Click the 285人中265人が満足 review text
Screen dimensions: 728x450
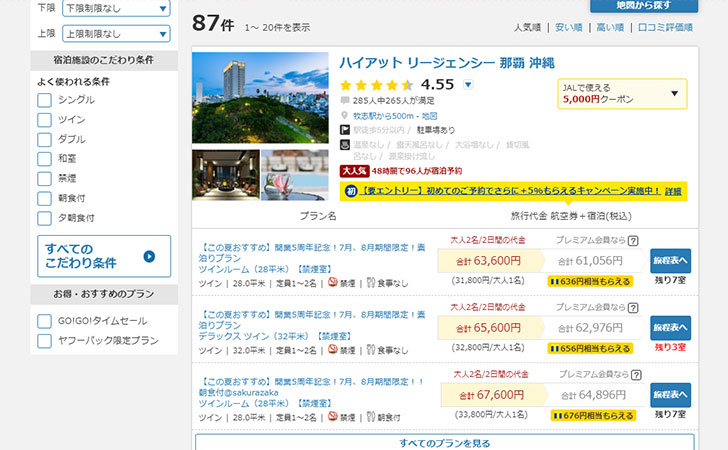(393, 101)
